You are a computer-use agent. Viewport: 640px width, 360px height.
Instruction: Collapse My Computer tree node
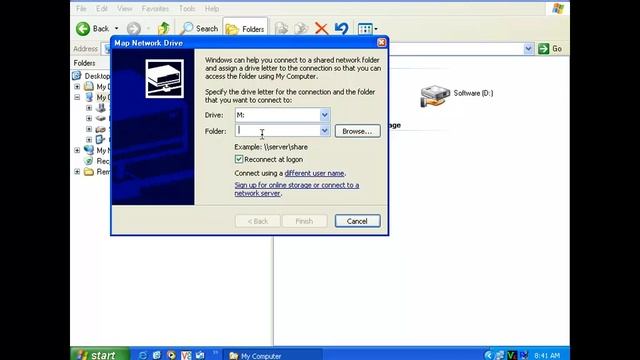tap(77, 97)
